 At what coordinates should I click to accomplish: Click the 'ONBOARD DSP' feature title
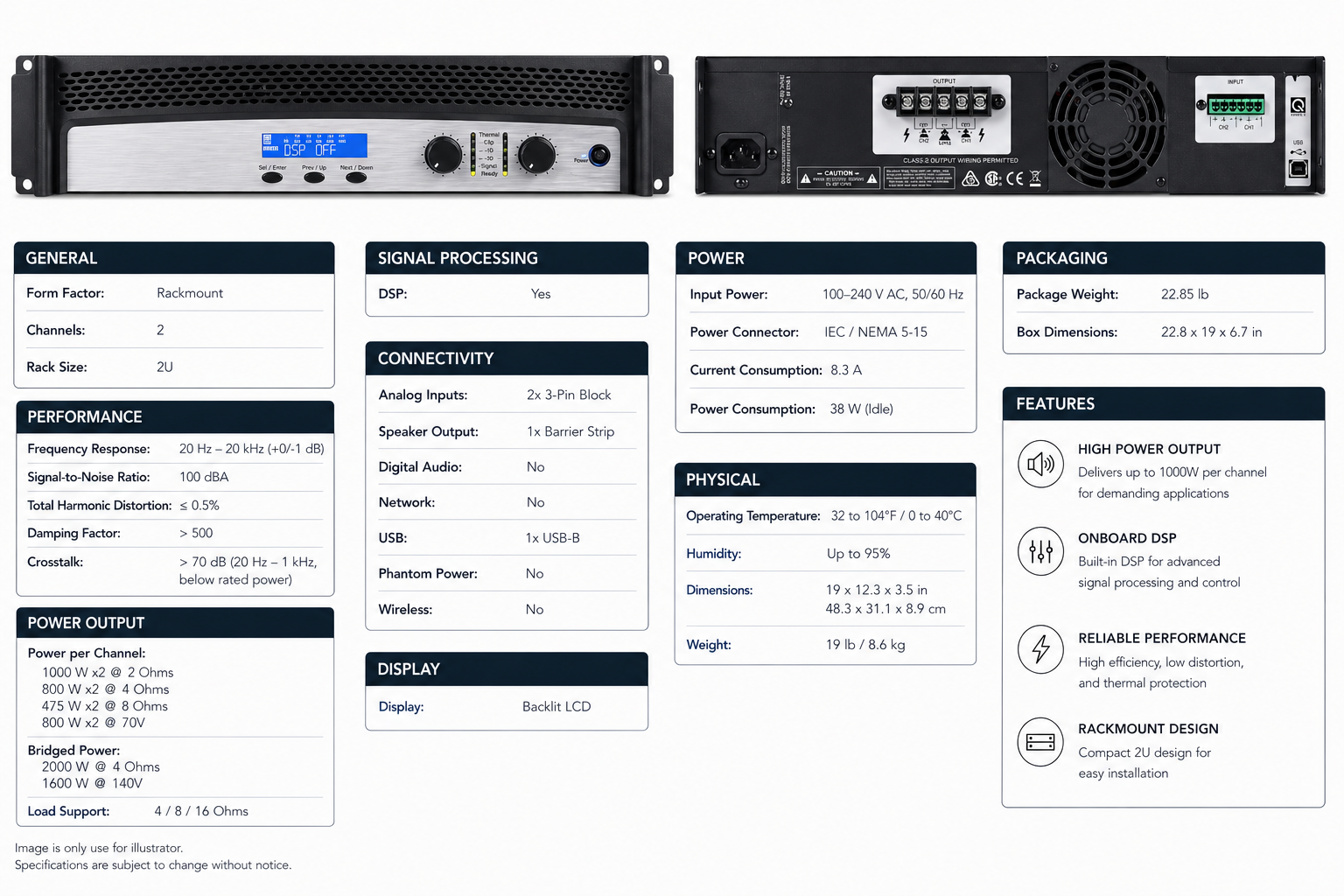pos(1127,538)
